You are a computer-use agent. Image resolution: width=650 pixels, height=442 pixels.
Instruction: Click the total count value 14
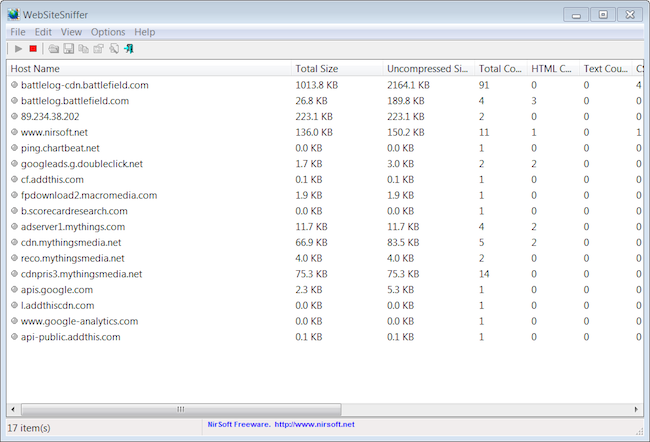click(484, 274)
